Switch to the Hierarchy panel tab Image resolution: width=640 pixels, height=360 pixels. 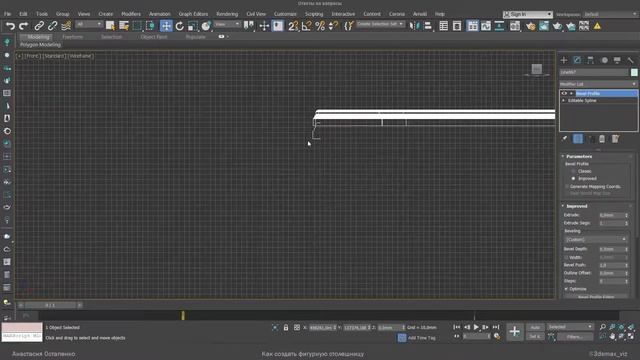pos(591,60)
